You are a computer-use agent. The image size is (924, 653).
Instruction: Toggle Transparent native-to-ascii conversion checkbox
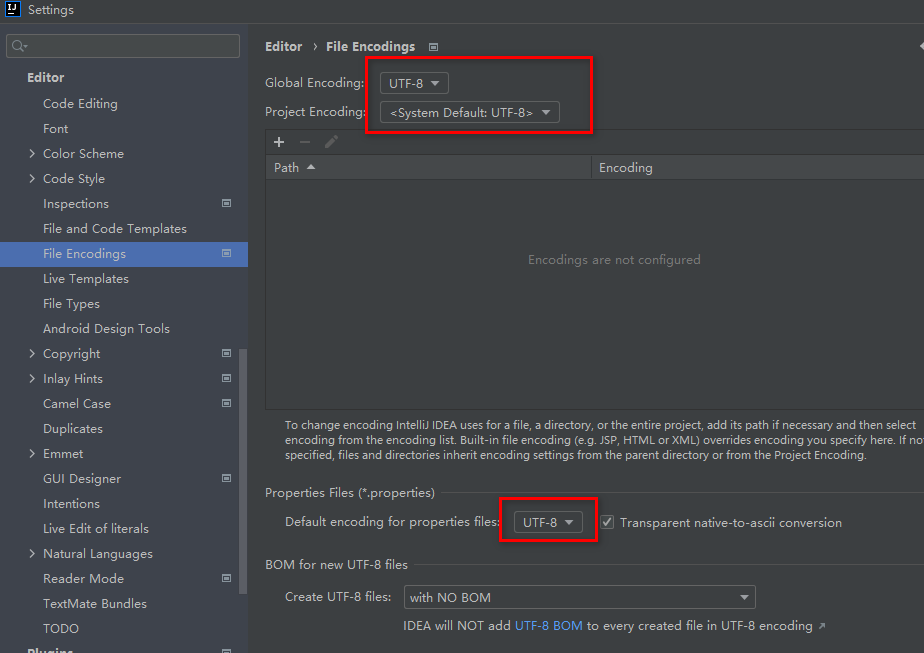point(607,522)
